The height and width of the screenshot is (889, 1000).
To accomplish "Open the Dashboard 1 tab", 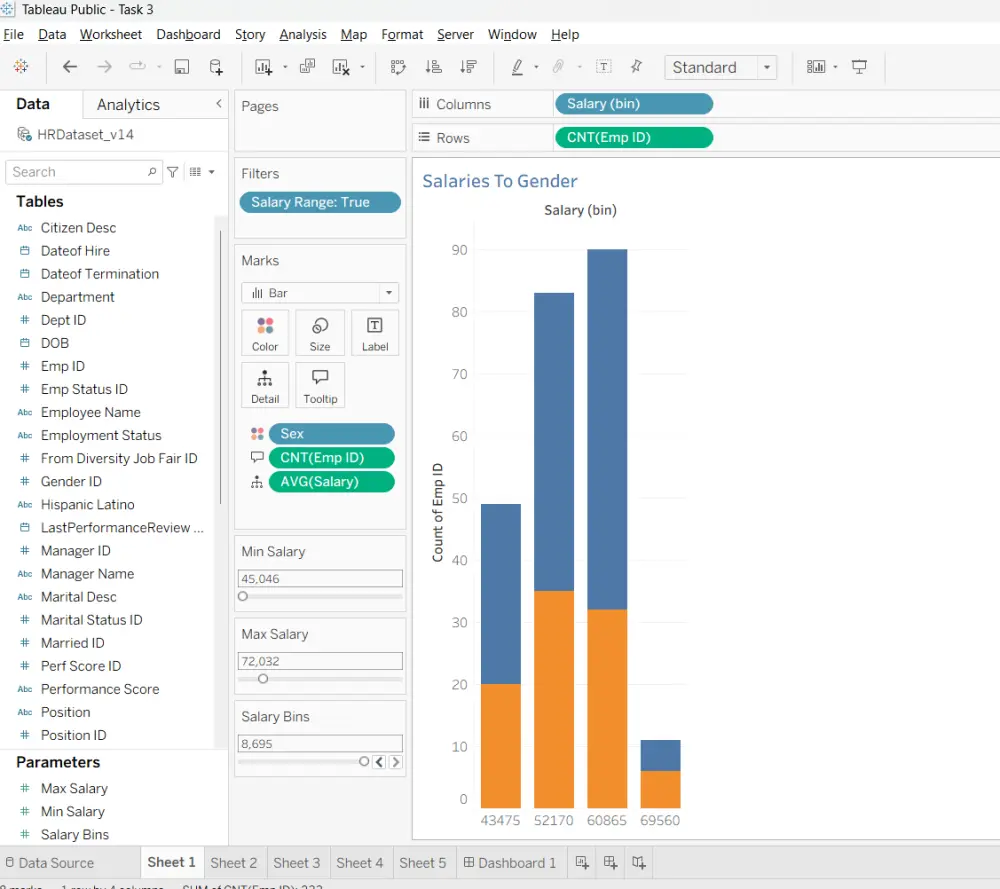I will click(510, 863).
